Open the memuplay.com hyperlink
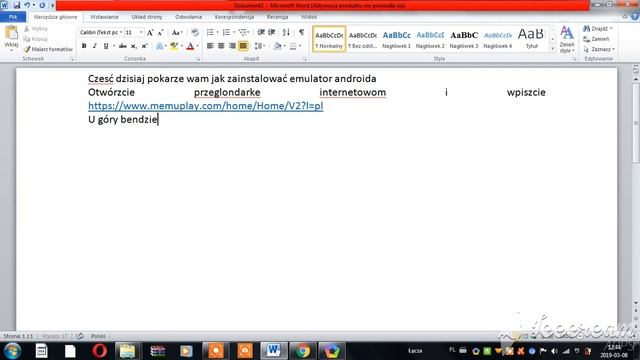The image size is (640, 360). (x=205, y=106)
